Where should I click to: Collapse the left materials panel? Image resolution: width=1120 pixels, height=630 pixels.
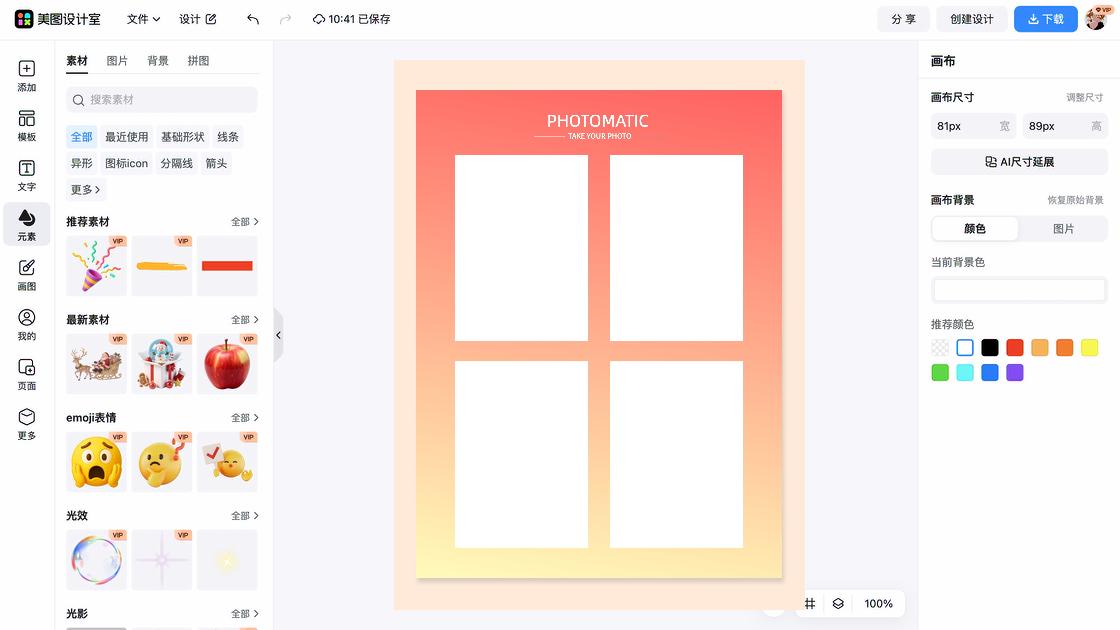click(278, 336)
